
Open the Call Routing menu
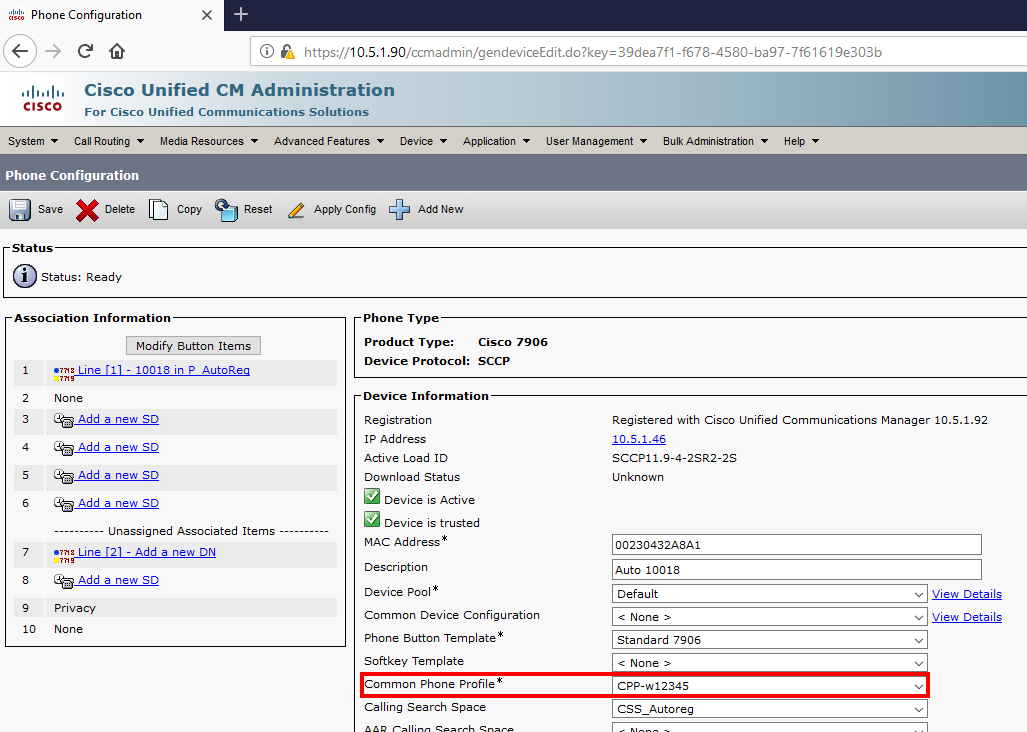pyautogui.click(x=109, y=141)
